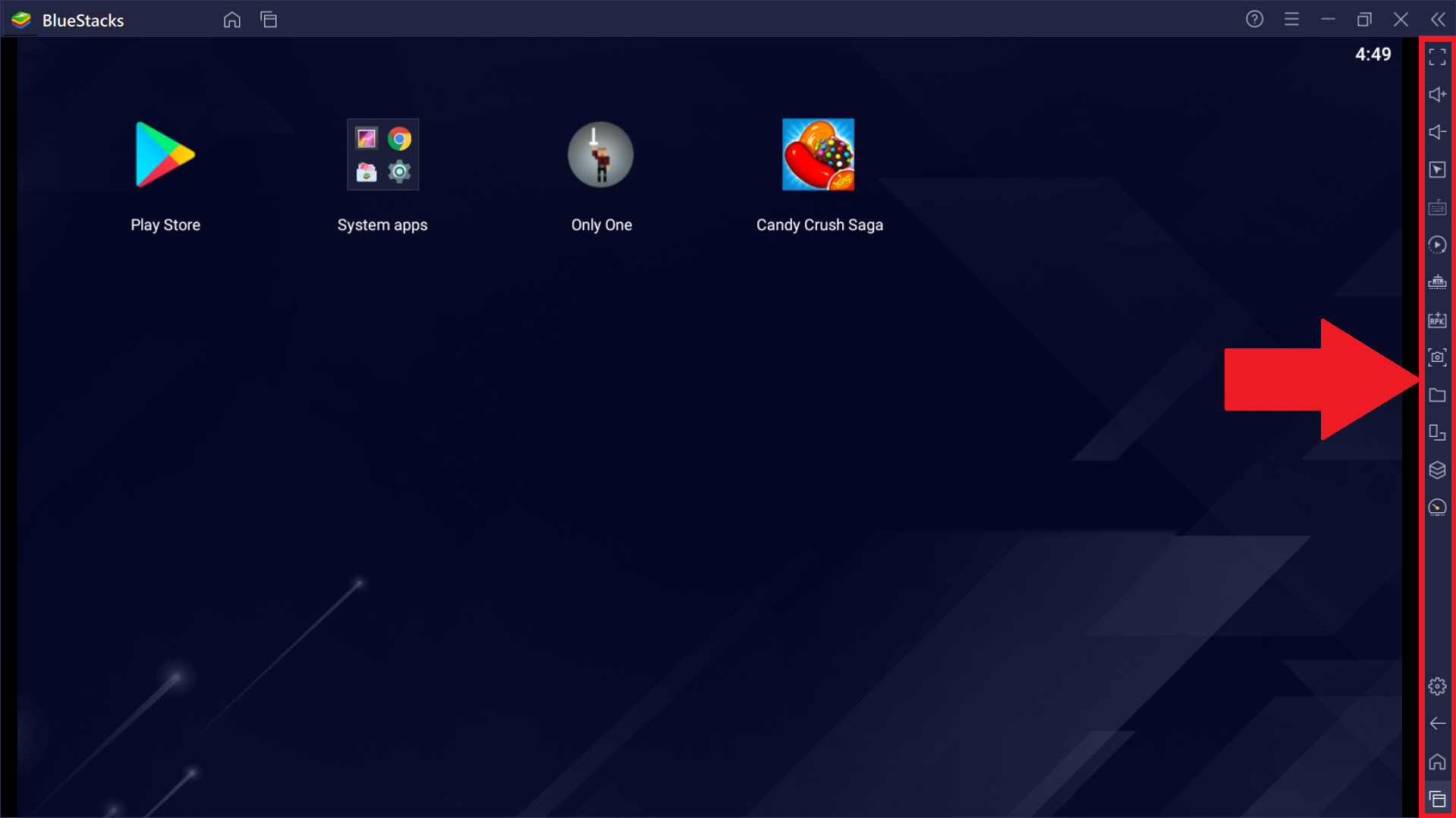Open settings gear in sidebar

click(x=1437, y=687)
